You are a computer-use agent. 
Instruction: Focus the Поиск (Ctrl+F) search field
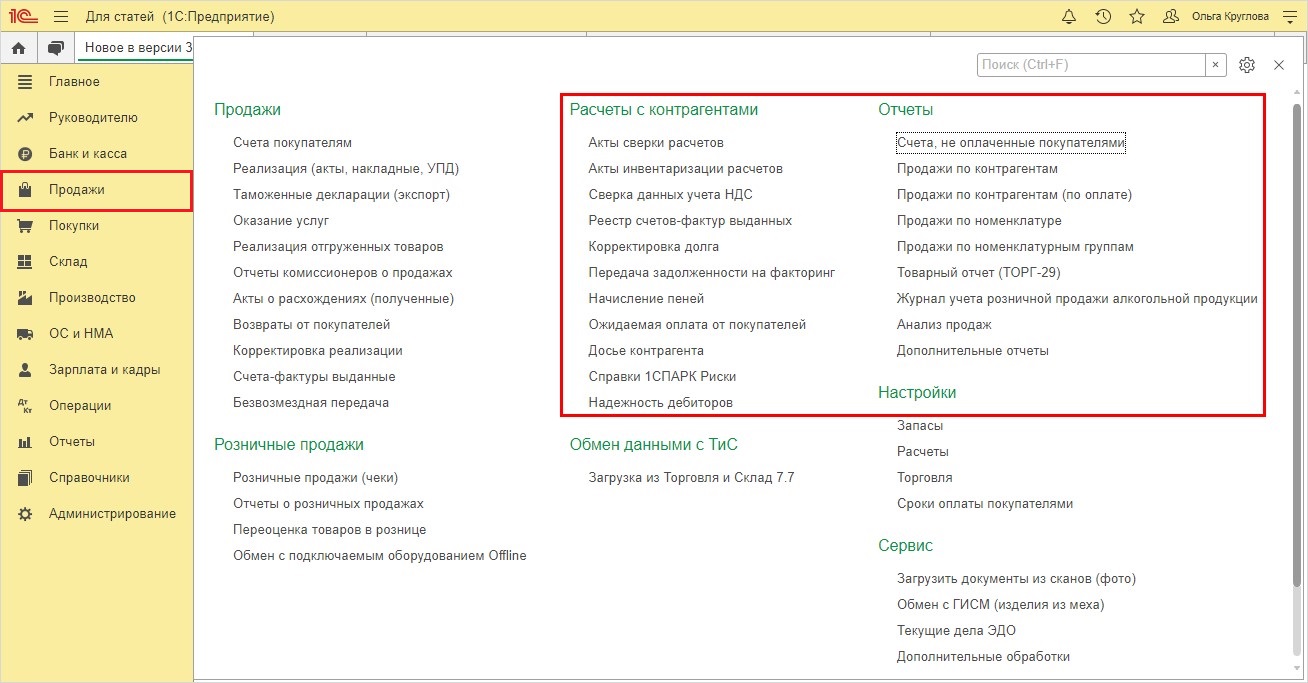[x=1091, y=65]
